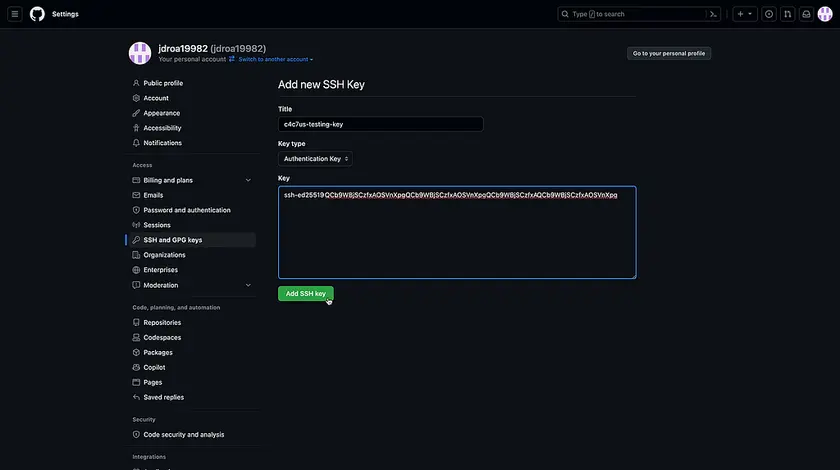The width and height of the screenshot is (840, 470).
Task: Click the Code security shield icon
Action: [x=136, y=435]
